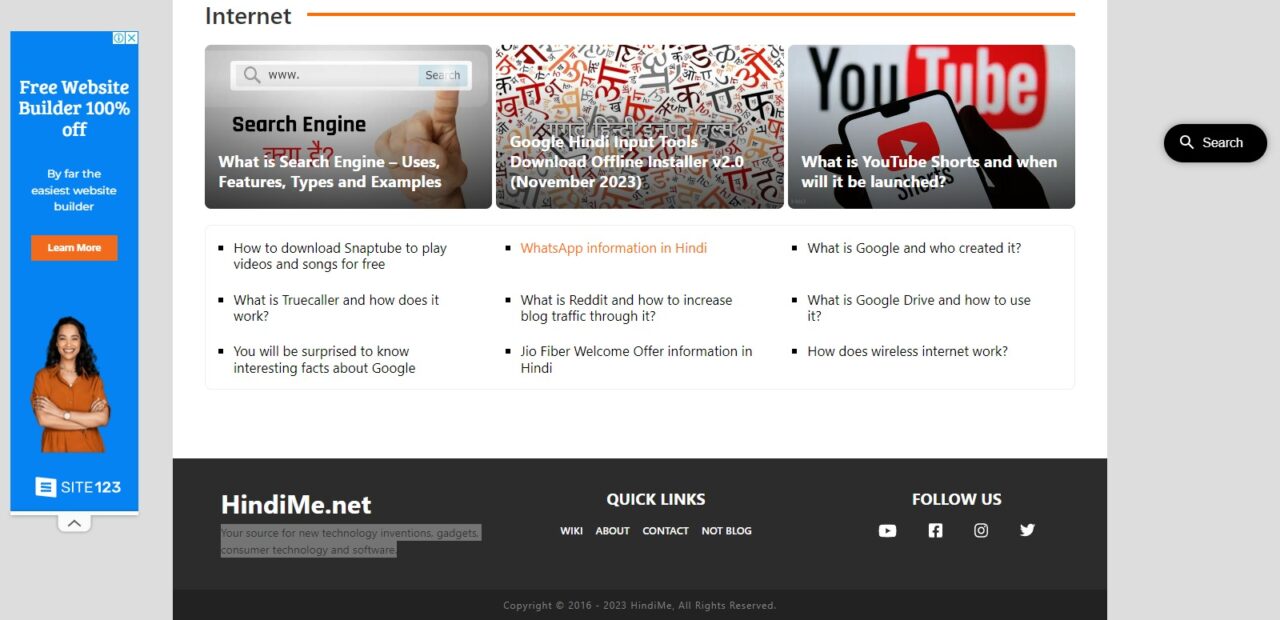Open 'interesting facts about Google' link
This screenshot has height=620, width=1280.
[x=324, y=359]
